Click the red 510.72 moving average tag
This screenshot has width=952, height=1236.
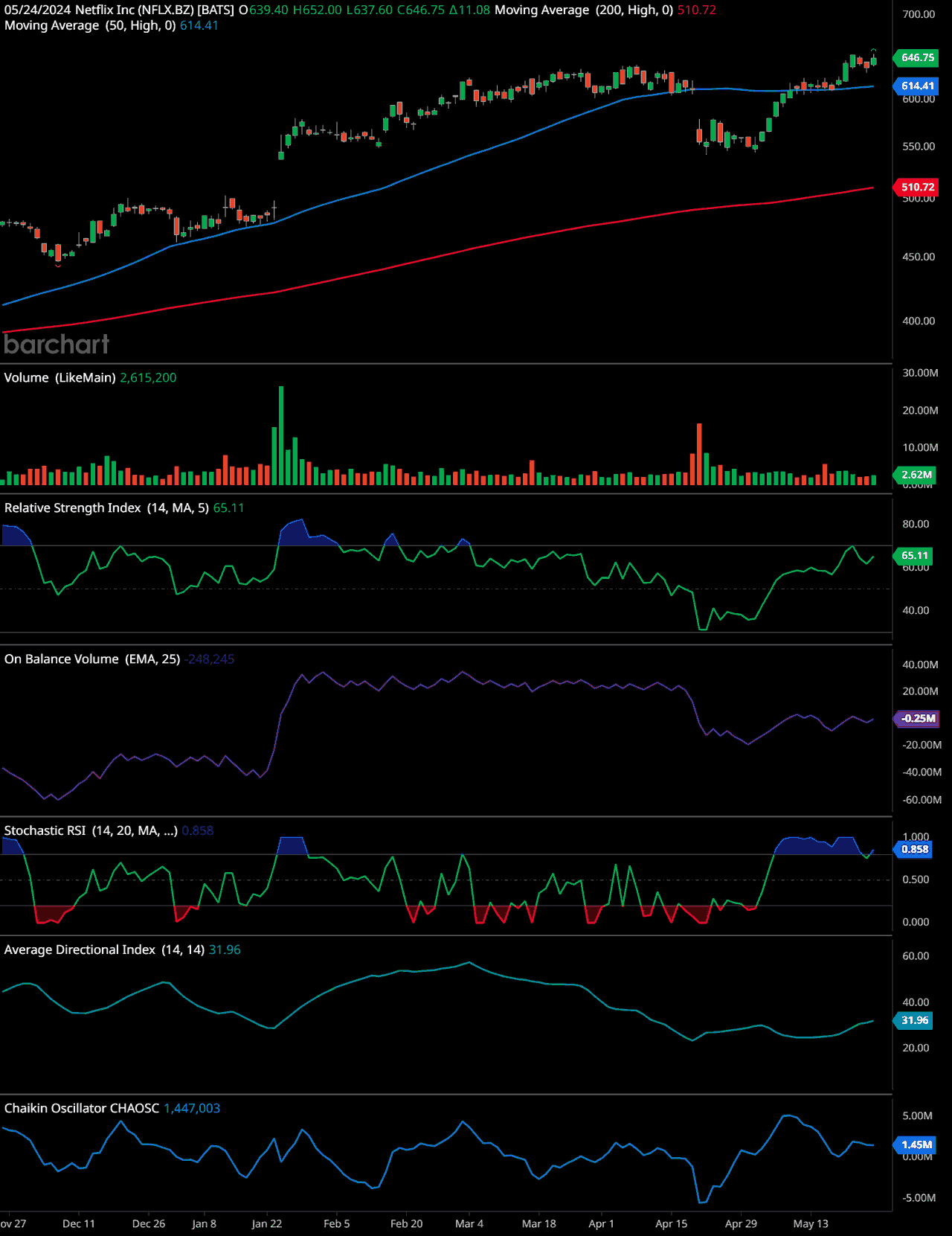[x=917, y=187]
